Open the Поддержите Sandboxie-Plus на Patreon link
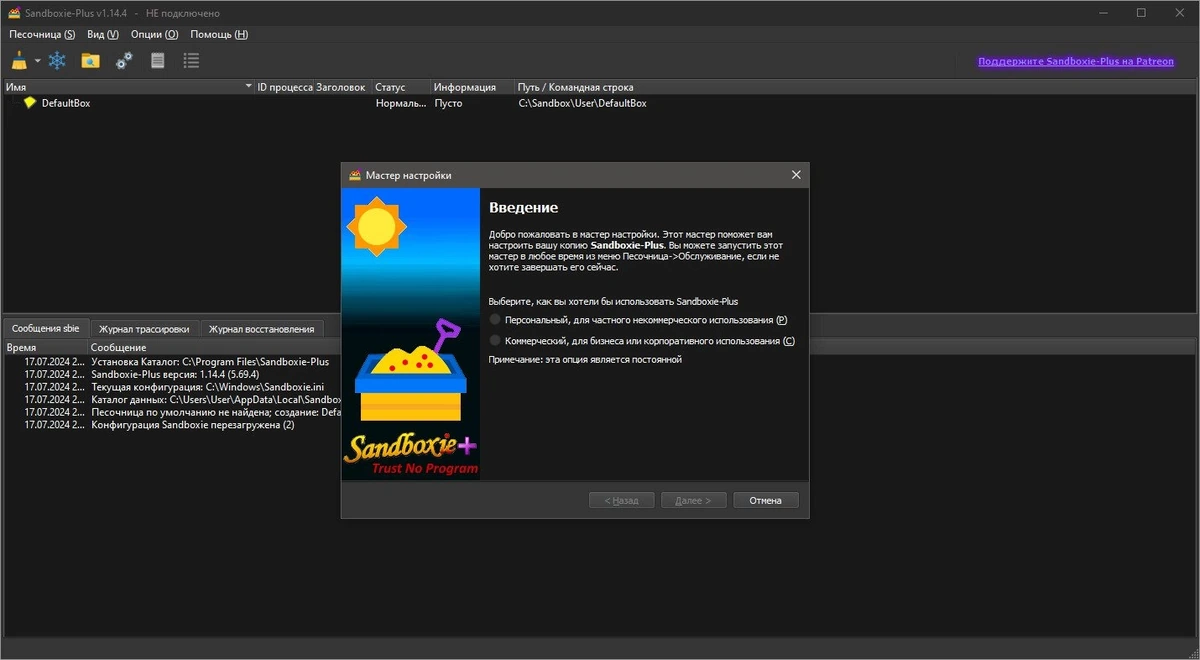Image resolution: width=1200 pixels, height=660 pixels. pos(1076,61)
